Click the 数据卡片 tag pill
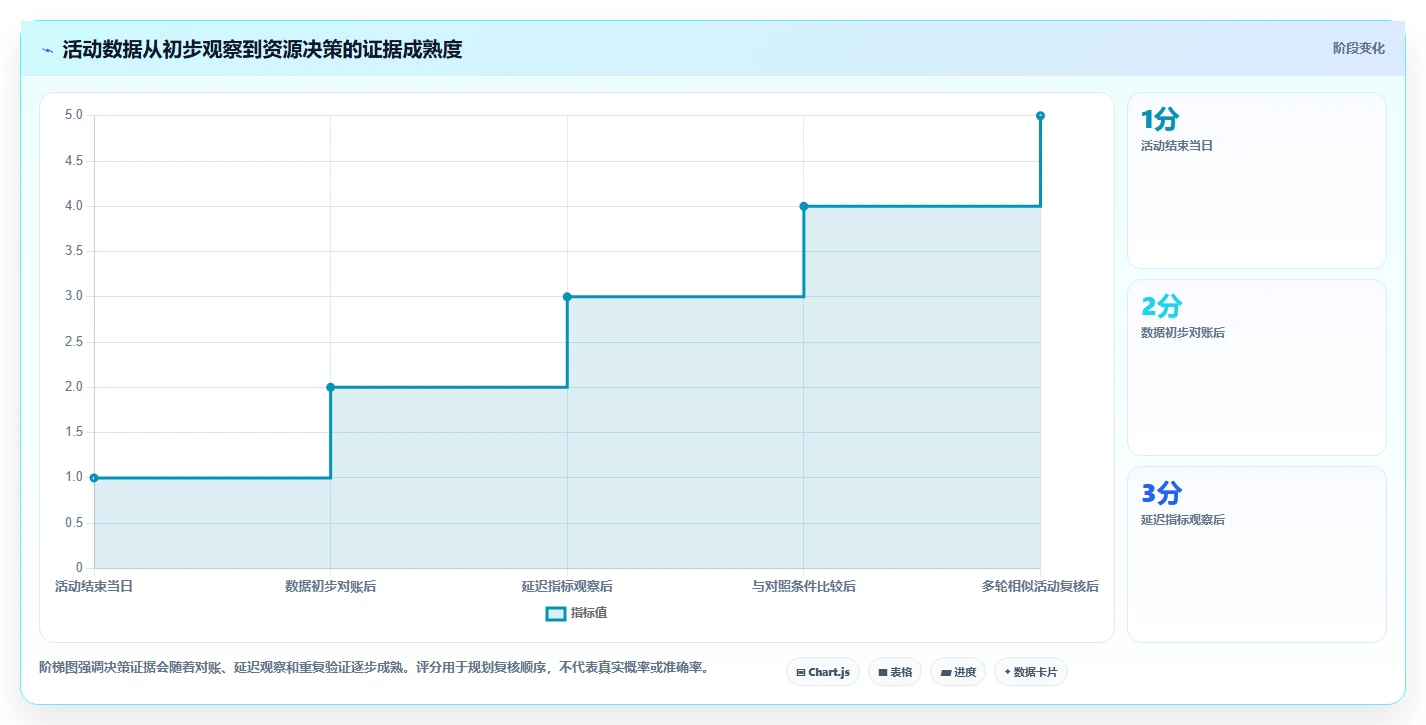1426x725 pixels. tap(1031, 672)
